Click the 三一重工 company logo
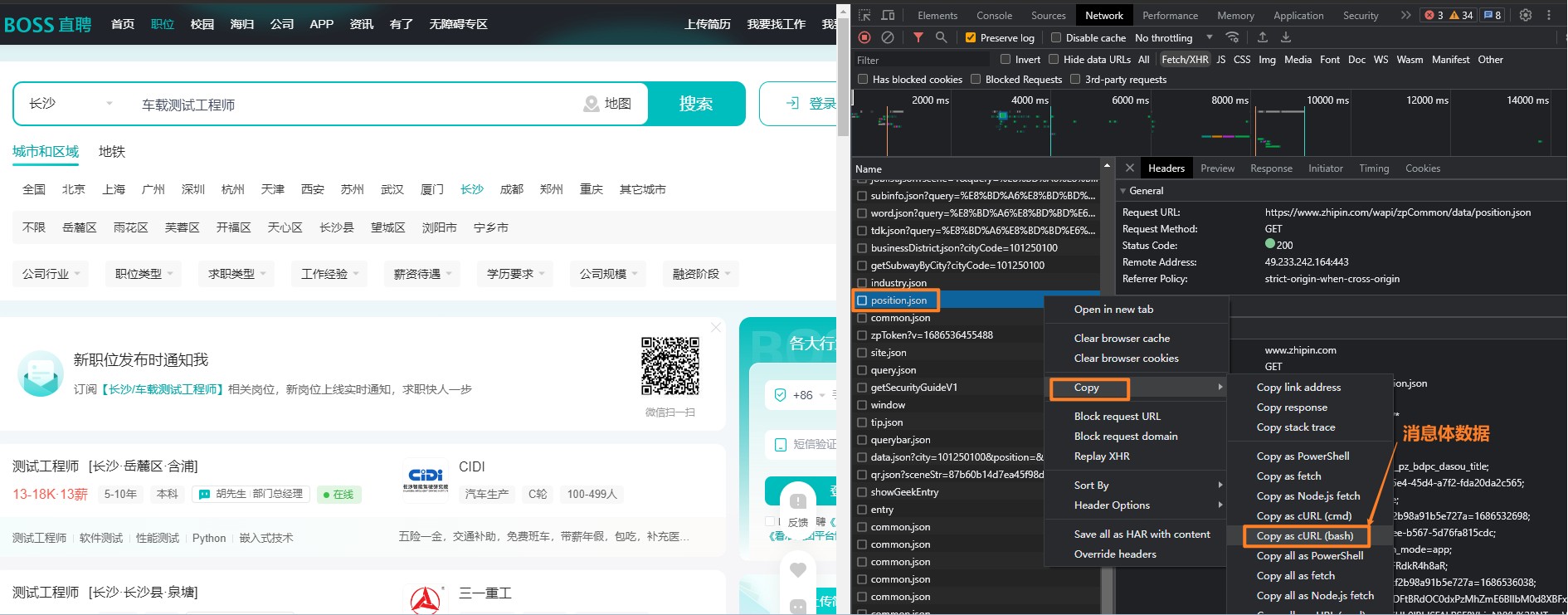 (426, 599)
